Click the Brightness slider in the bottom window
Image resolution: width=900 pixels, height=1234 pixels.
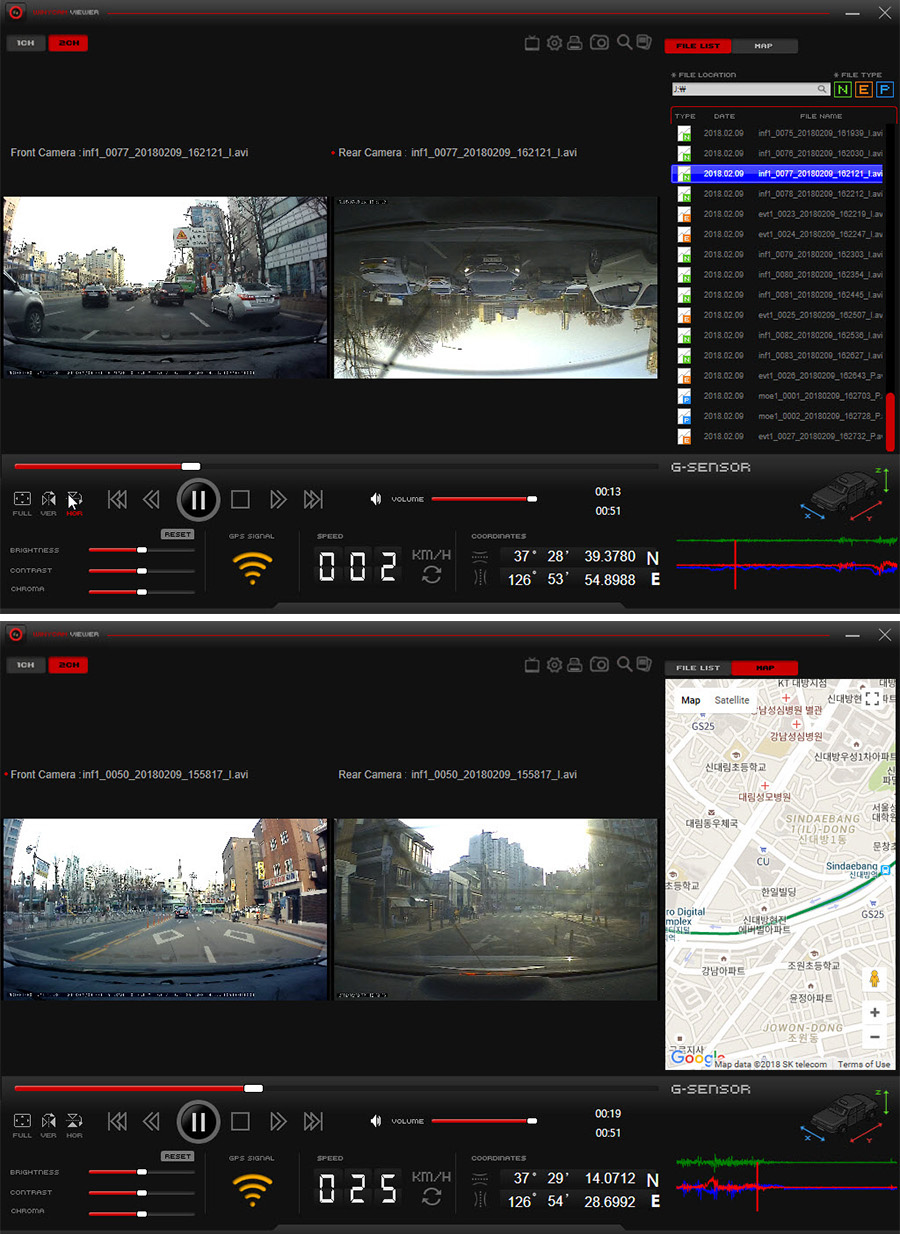coord(141,1172)
